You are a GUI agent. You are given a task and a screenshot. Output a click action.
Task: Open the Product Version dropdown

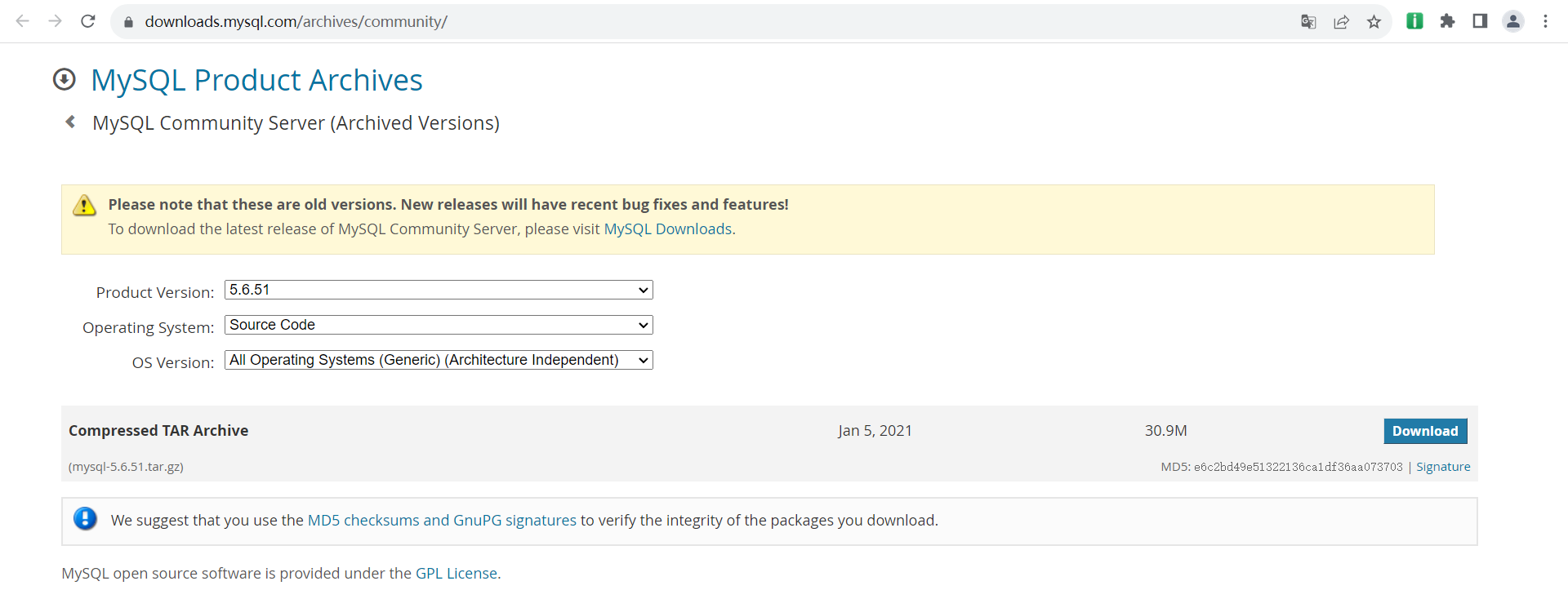(439, 290)
